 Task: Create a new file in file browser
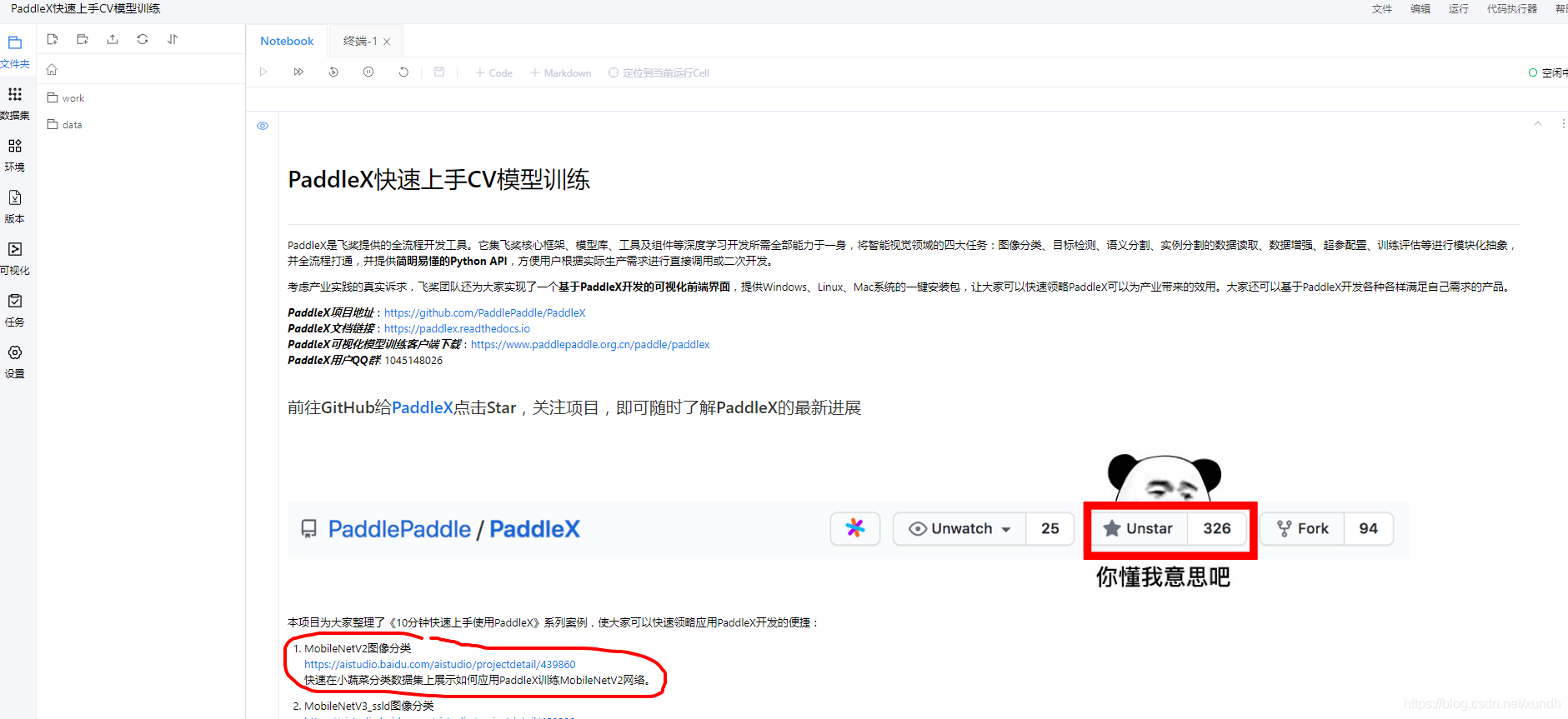click(53, 39)
